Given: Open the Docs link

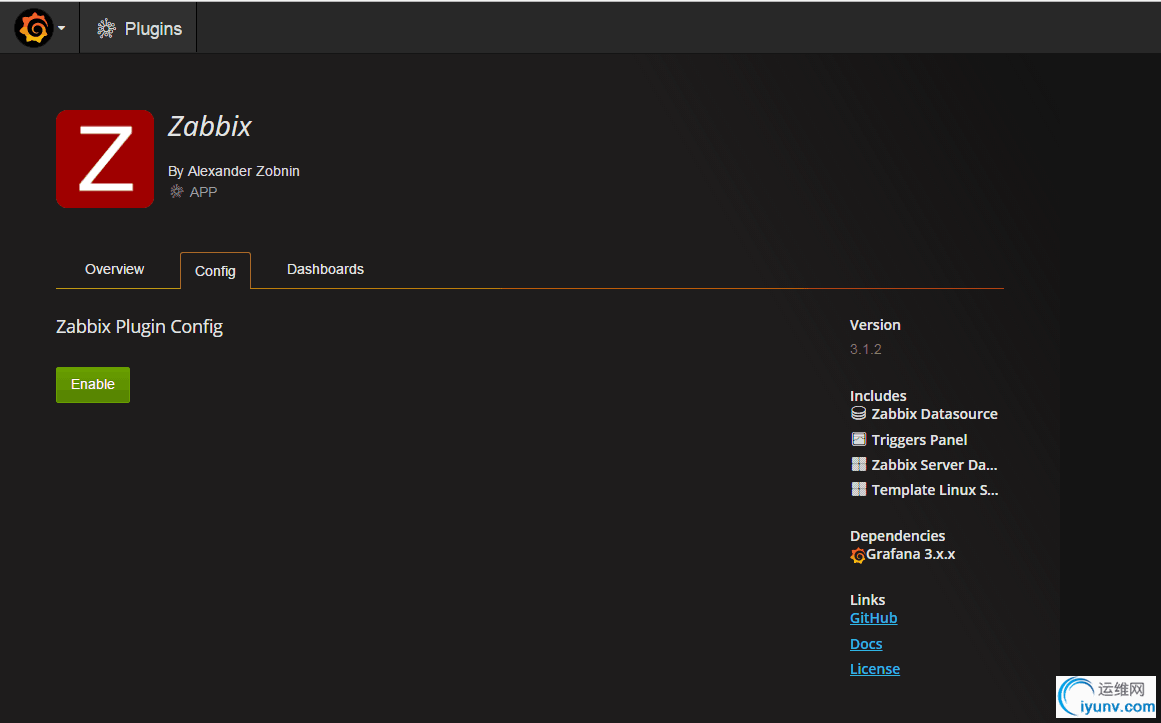Looking at the screenshot, I should 866,644.
